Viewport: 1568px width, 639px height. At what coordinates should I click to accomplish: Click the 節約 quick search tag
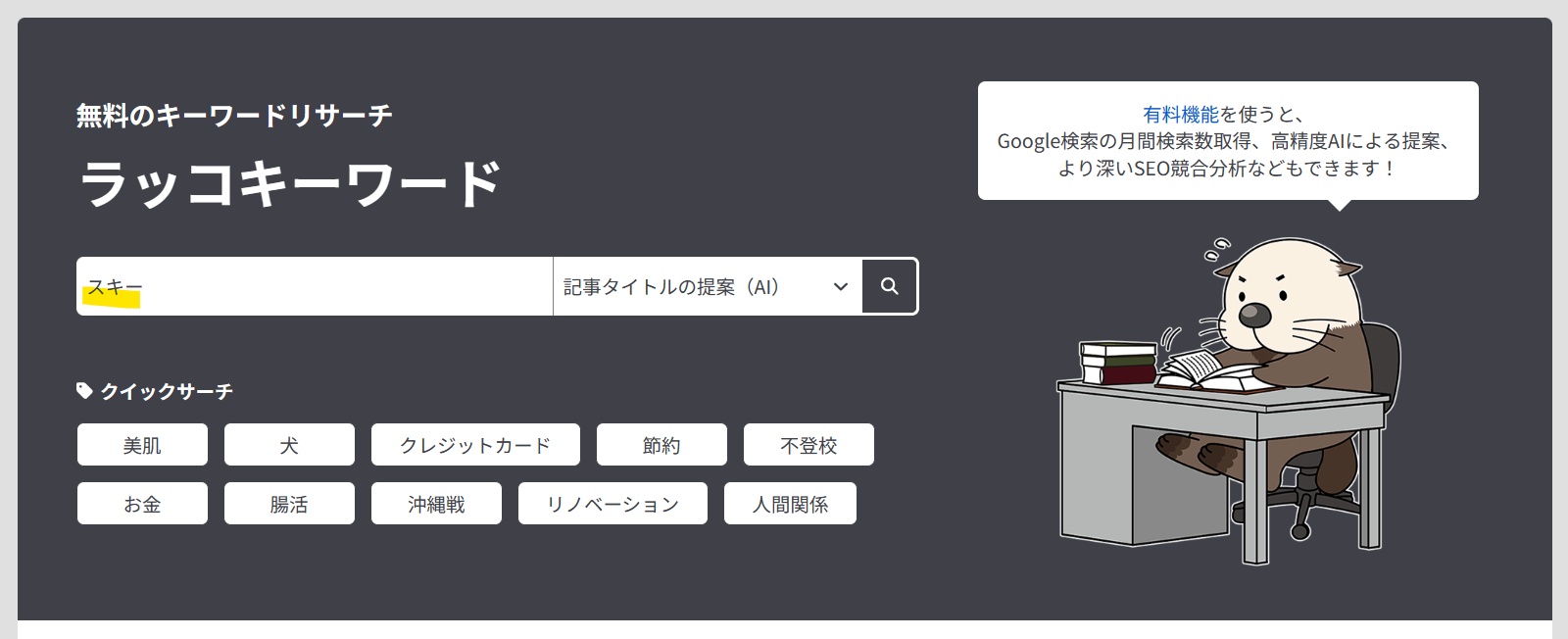(661, 445)
